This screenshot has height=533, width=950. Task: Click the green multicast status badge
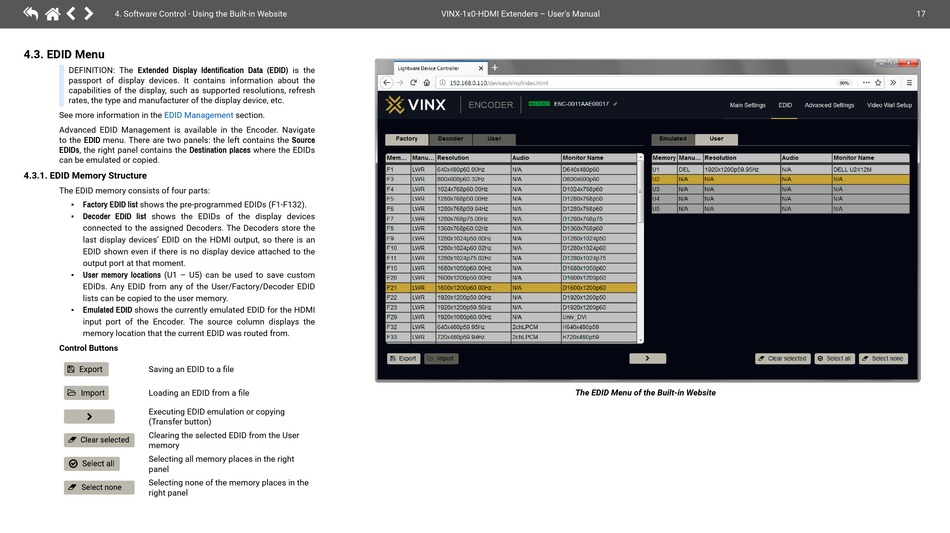click(539, 104)
